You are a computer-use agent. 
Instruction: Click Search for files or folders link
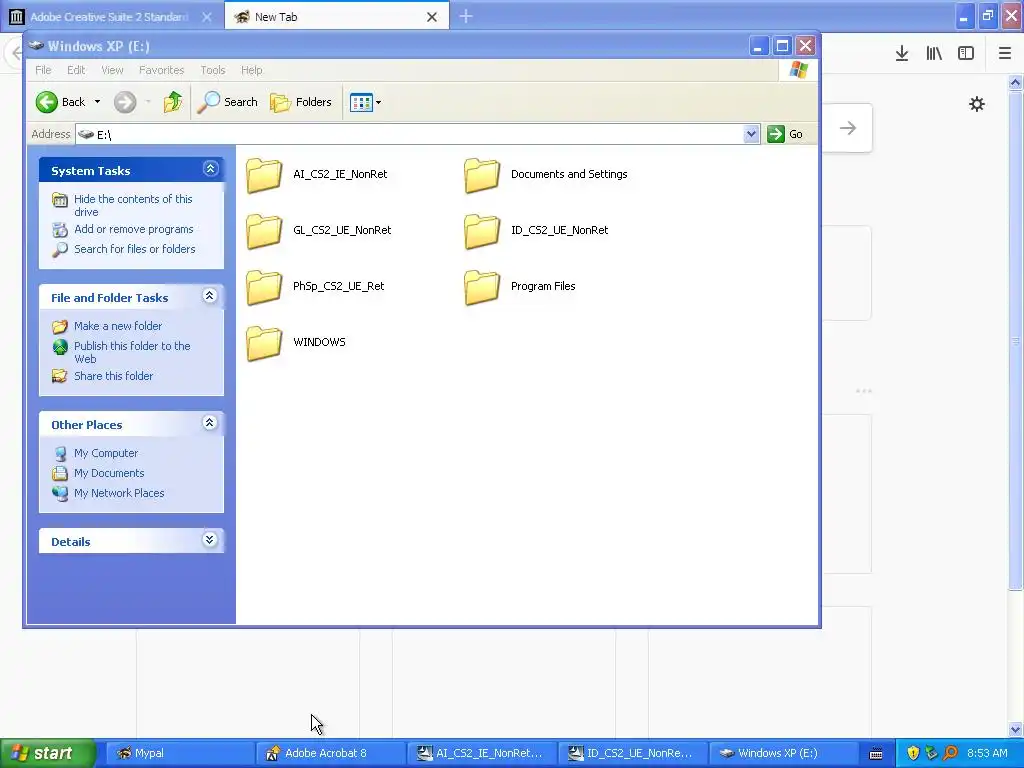click(x=135, y=249)
